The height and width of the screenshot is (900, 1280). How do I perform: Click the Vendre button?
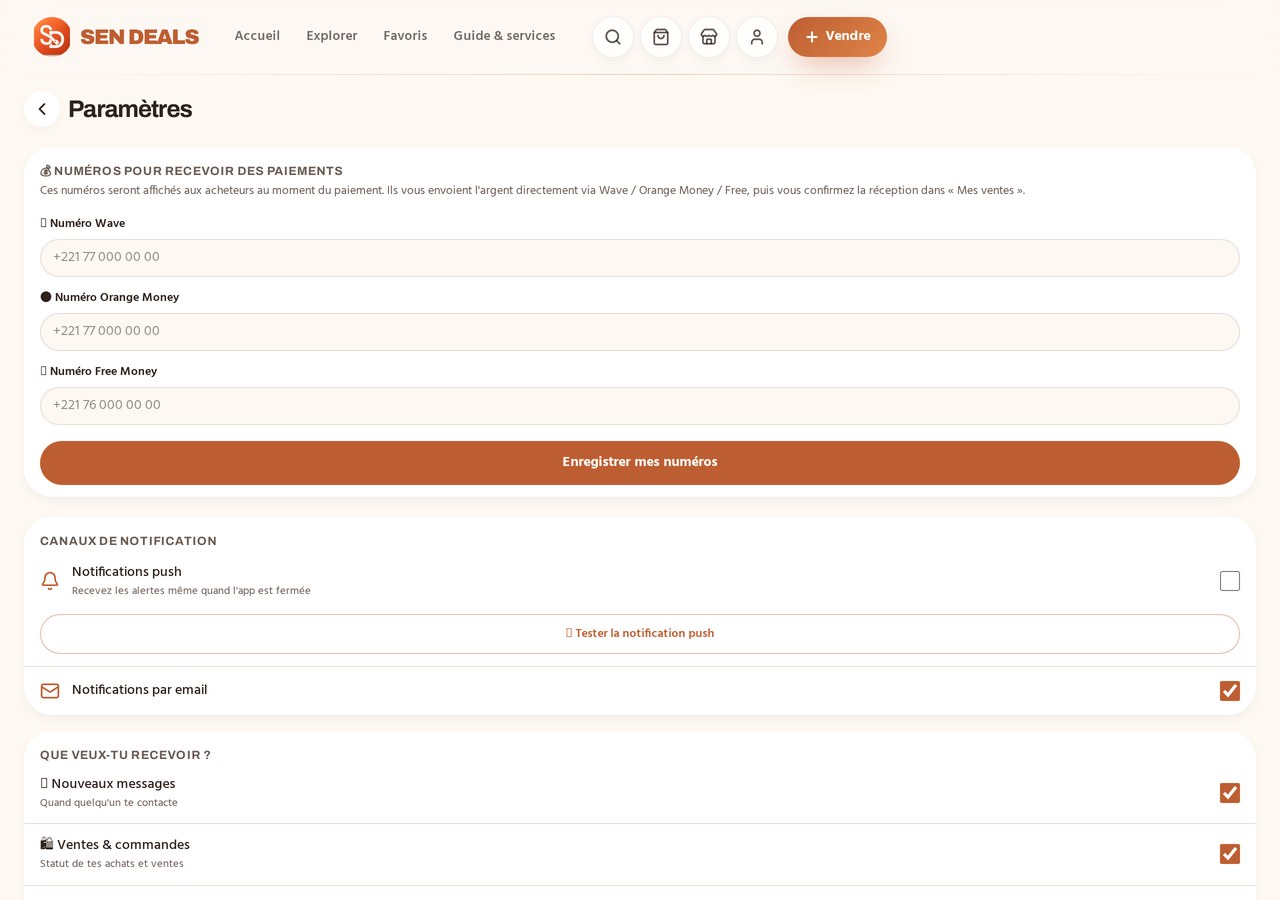[837, 37]
